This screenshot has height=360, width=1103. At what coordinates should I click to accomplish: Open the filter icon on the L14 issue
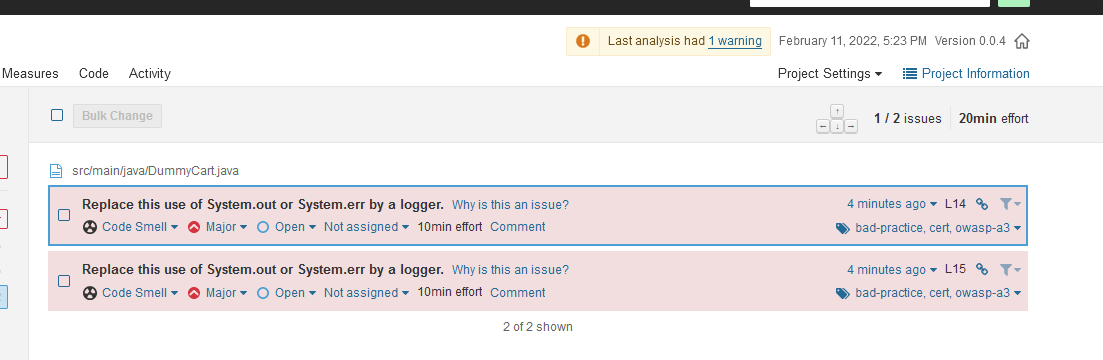tap(1009, 204)
